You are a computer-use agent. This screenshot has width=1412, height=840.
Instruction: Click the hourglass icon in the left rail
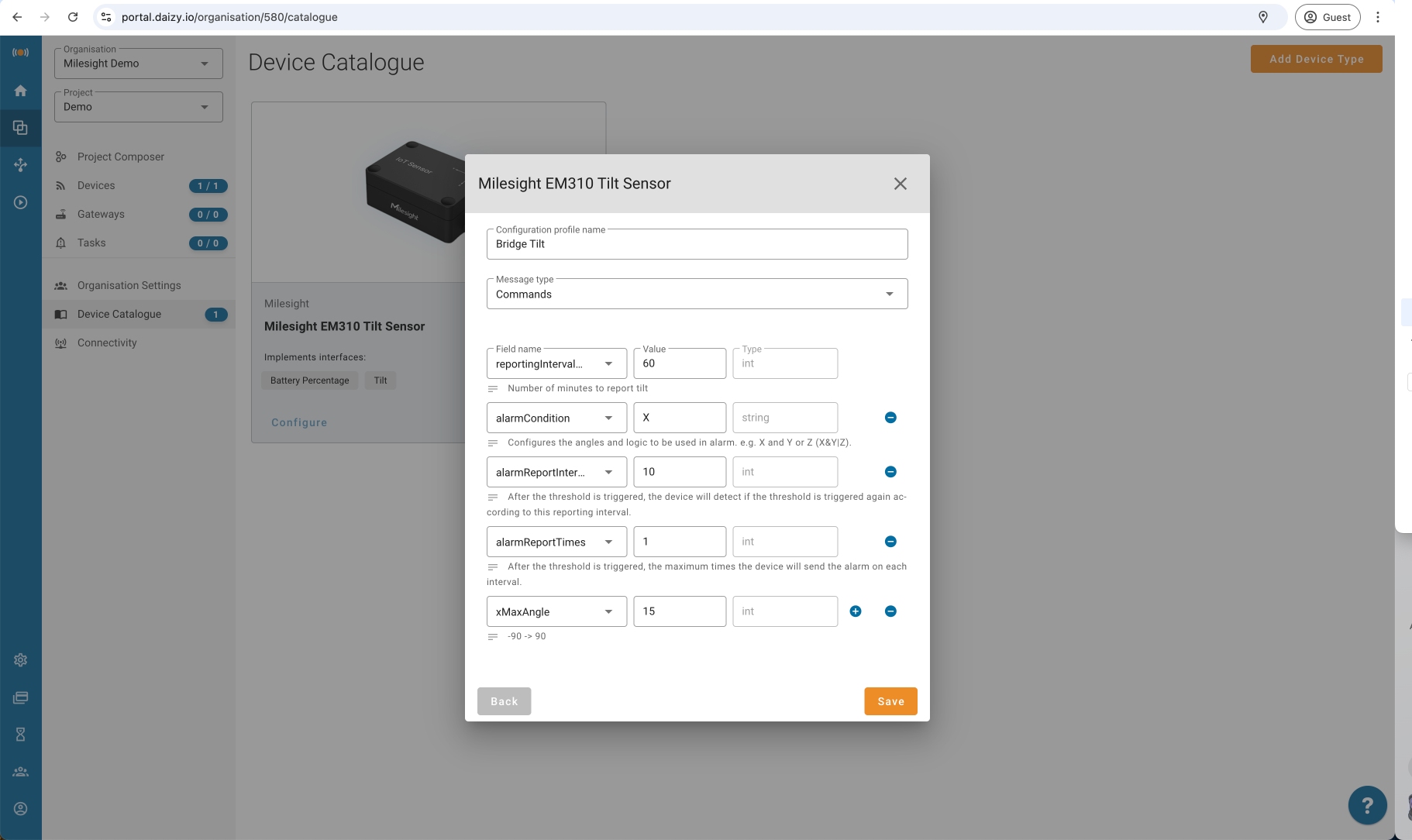pos(21,735)
